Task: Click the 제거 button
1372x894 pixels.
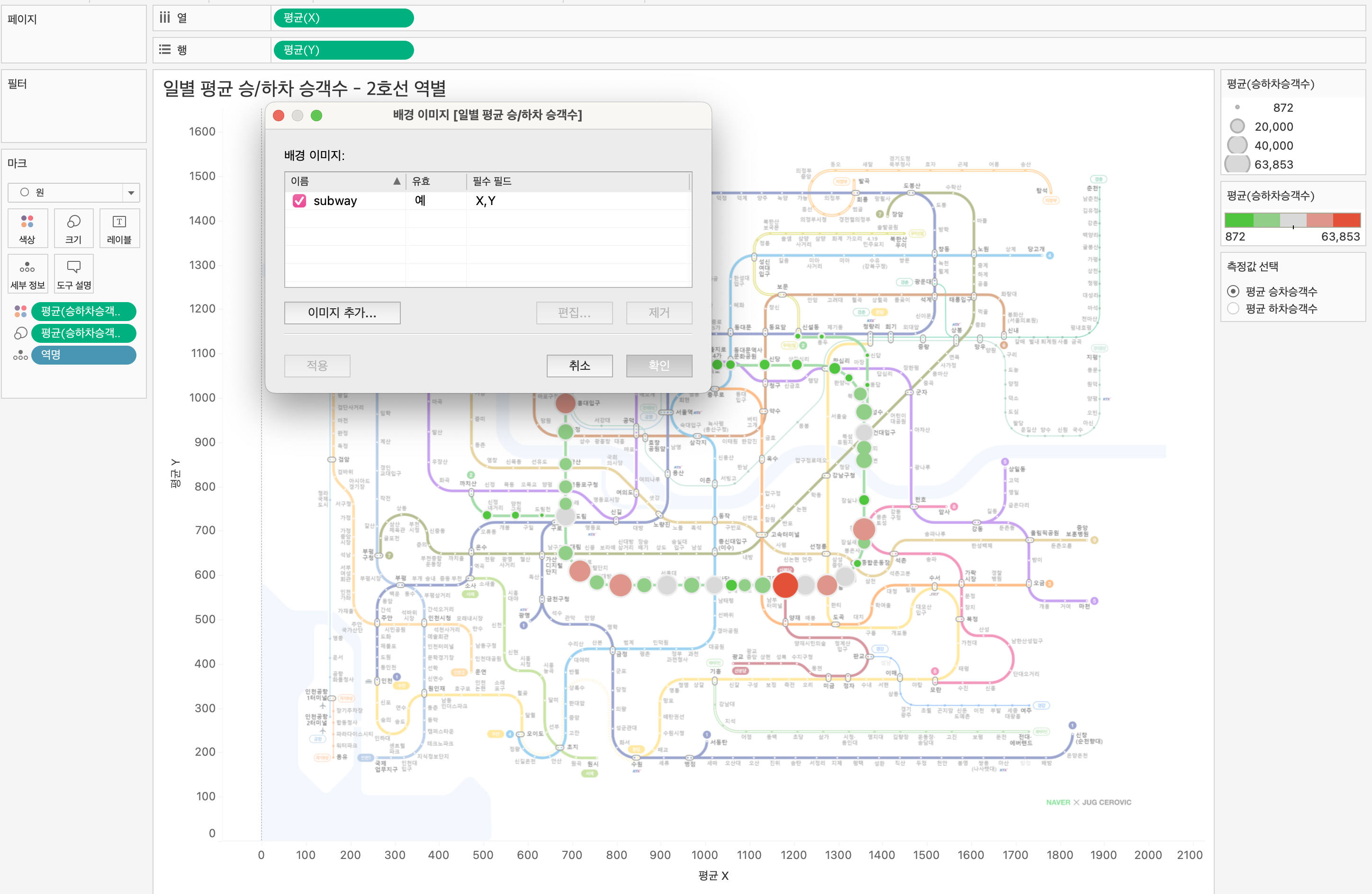Action: 659,313
